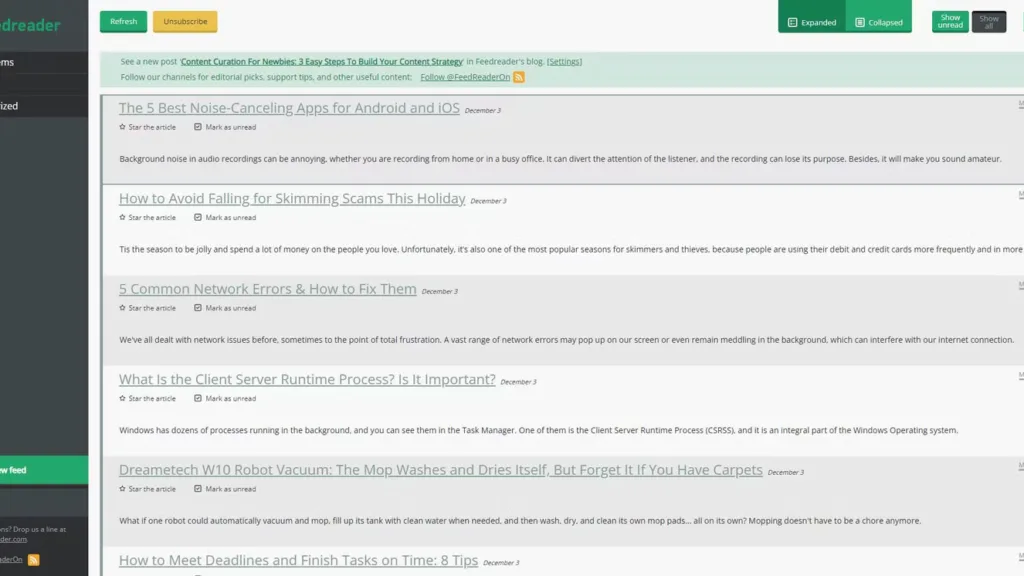Click the Noise-Canceling article summary text
Image resolution: width=1024 pixels, height=576 pixels.
[x=560, y=159]
